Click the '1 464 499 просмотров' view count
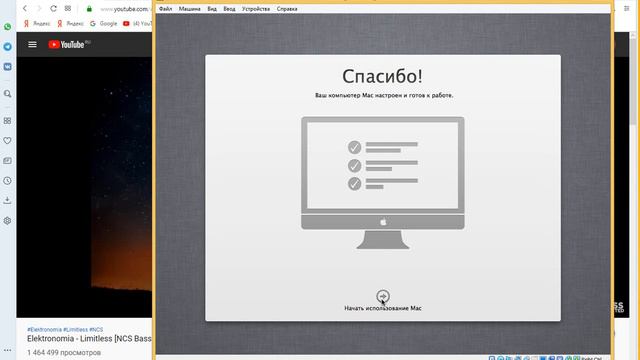 point(64,352)
